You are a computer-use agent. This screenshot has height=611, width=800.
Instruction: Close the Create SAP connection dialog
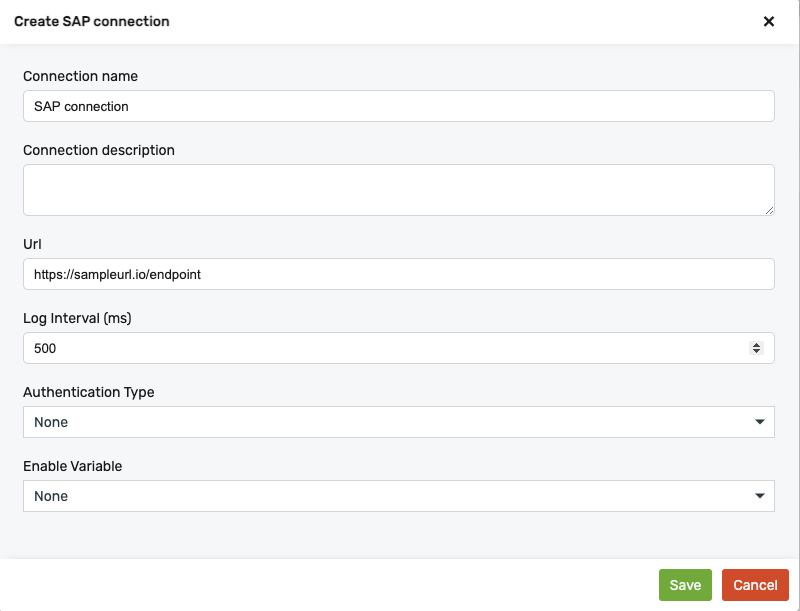pyautogui.click(x=769, y=21)
